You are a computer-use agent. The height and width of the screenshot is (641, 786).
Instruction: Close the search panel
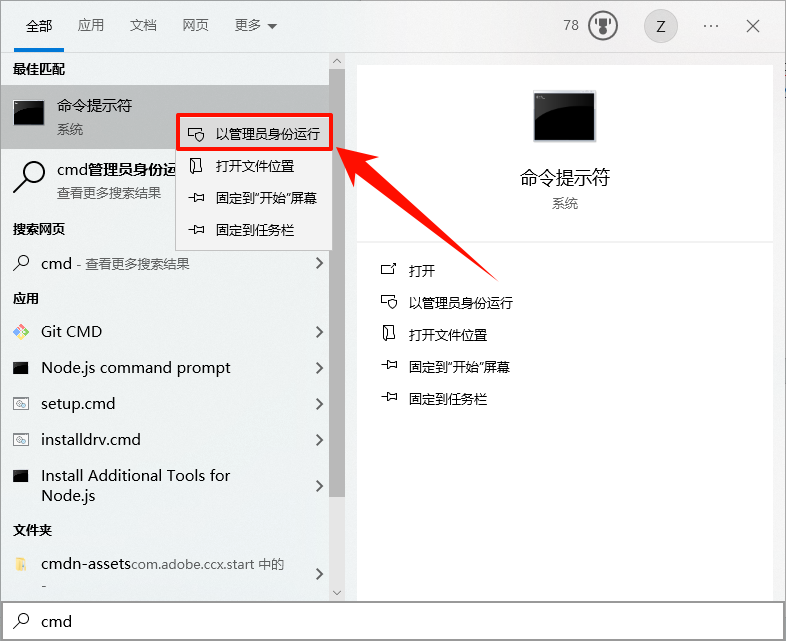click(753, 26)
